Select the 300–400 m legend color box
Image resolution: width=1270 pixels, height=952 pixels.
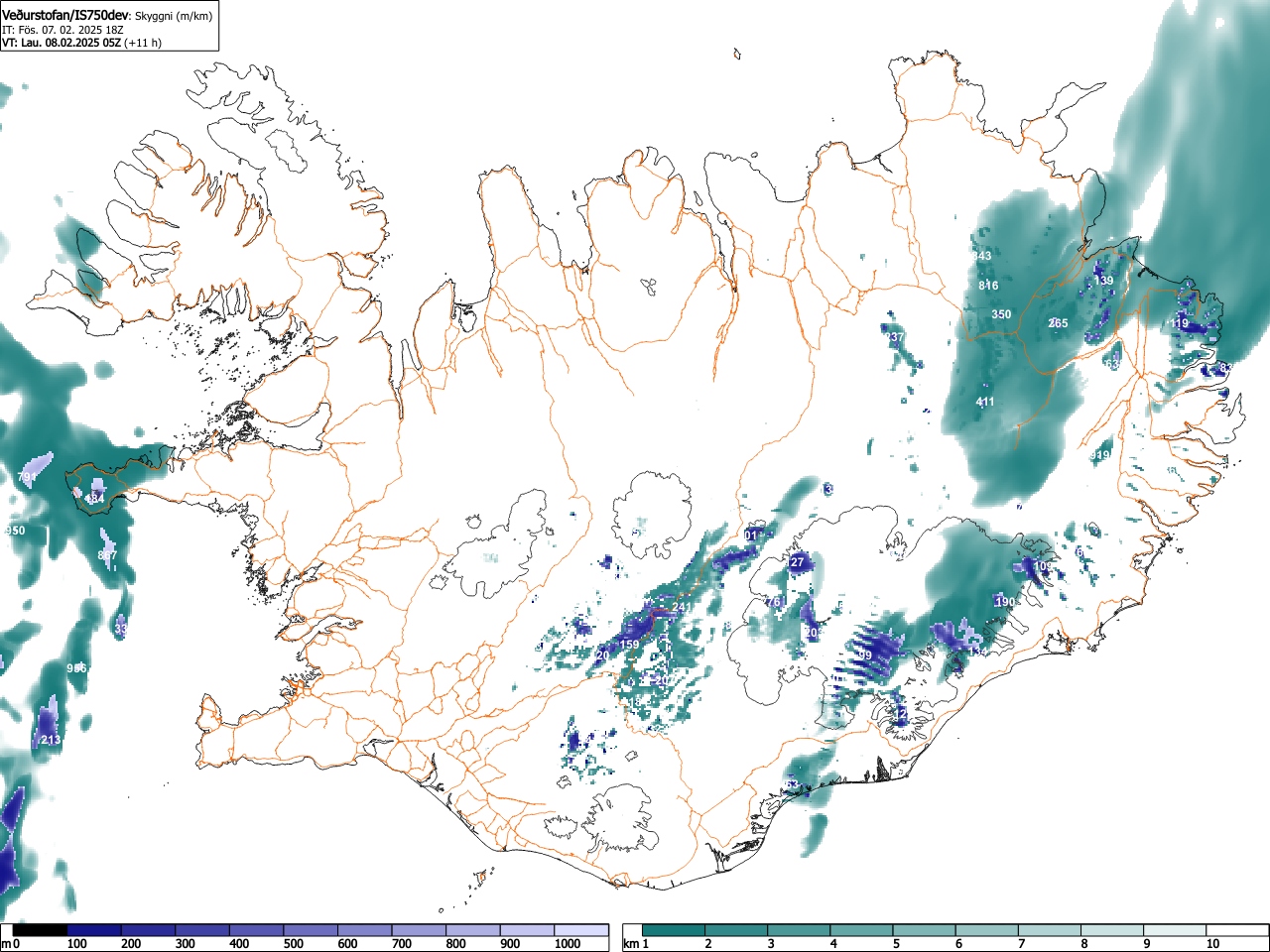click(x=202, y=930)
